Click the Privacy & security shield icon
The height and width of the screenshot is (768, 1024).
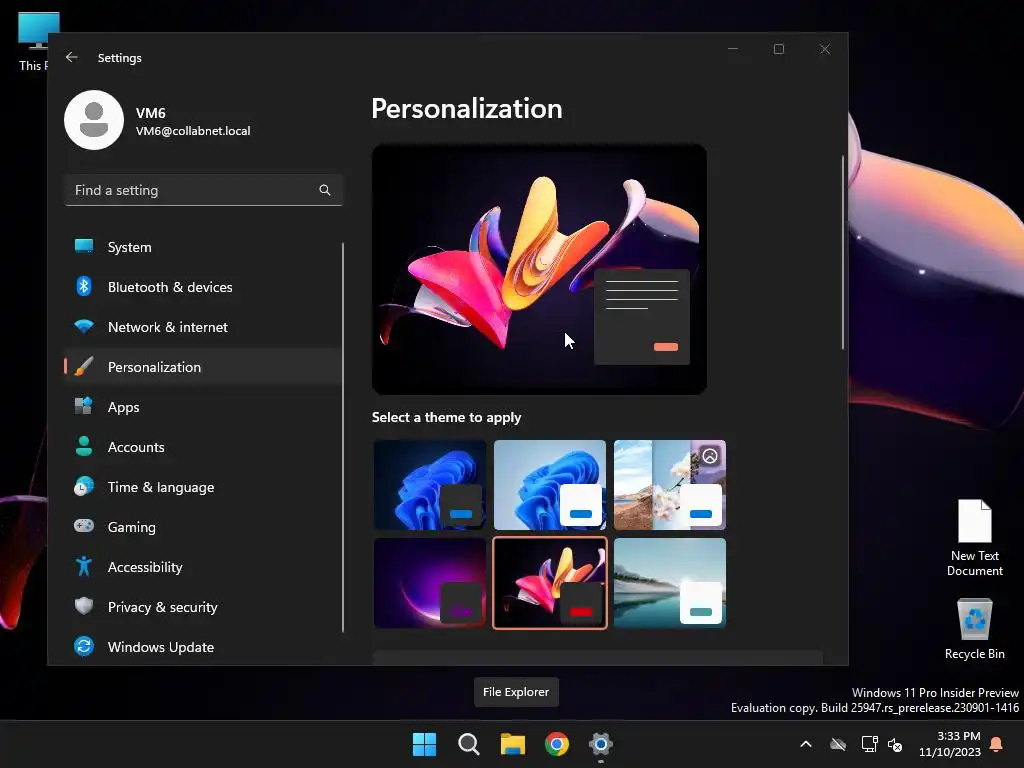coord(84,606)
